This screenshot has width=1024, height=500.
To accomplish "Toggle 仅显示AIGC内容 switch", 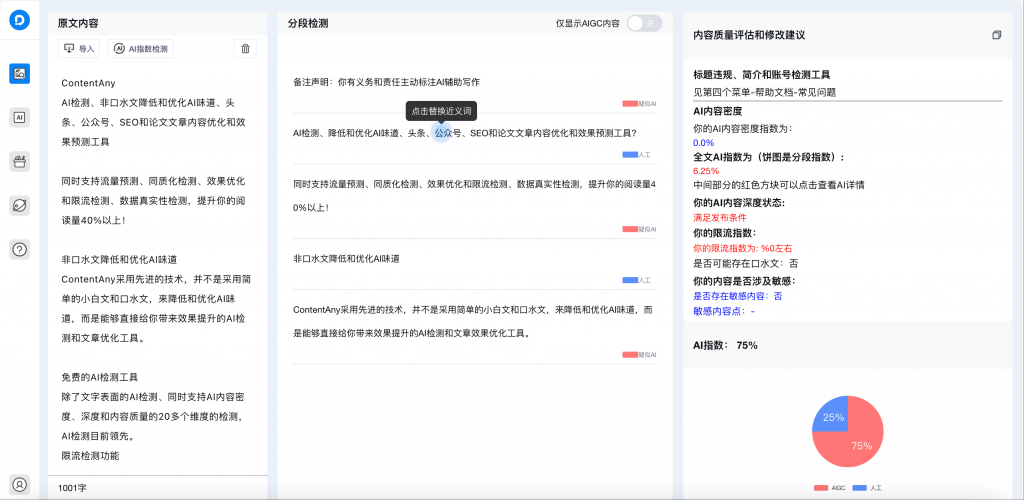I will click(x=644, y=23).
